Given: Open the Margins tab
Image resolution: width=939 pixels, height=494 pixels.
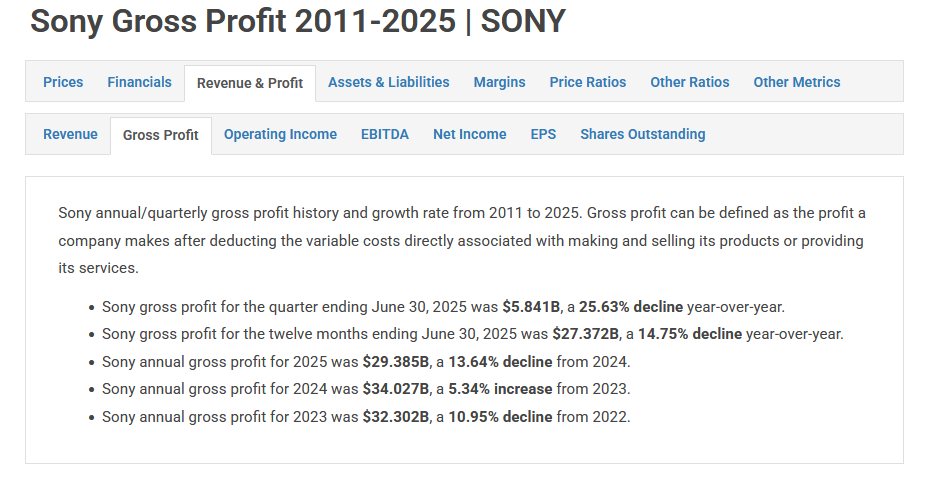Looking at the screenshot, I should [499, 82].
